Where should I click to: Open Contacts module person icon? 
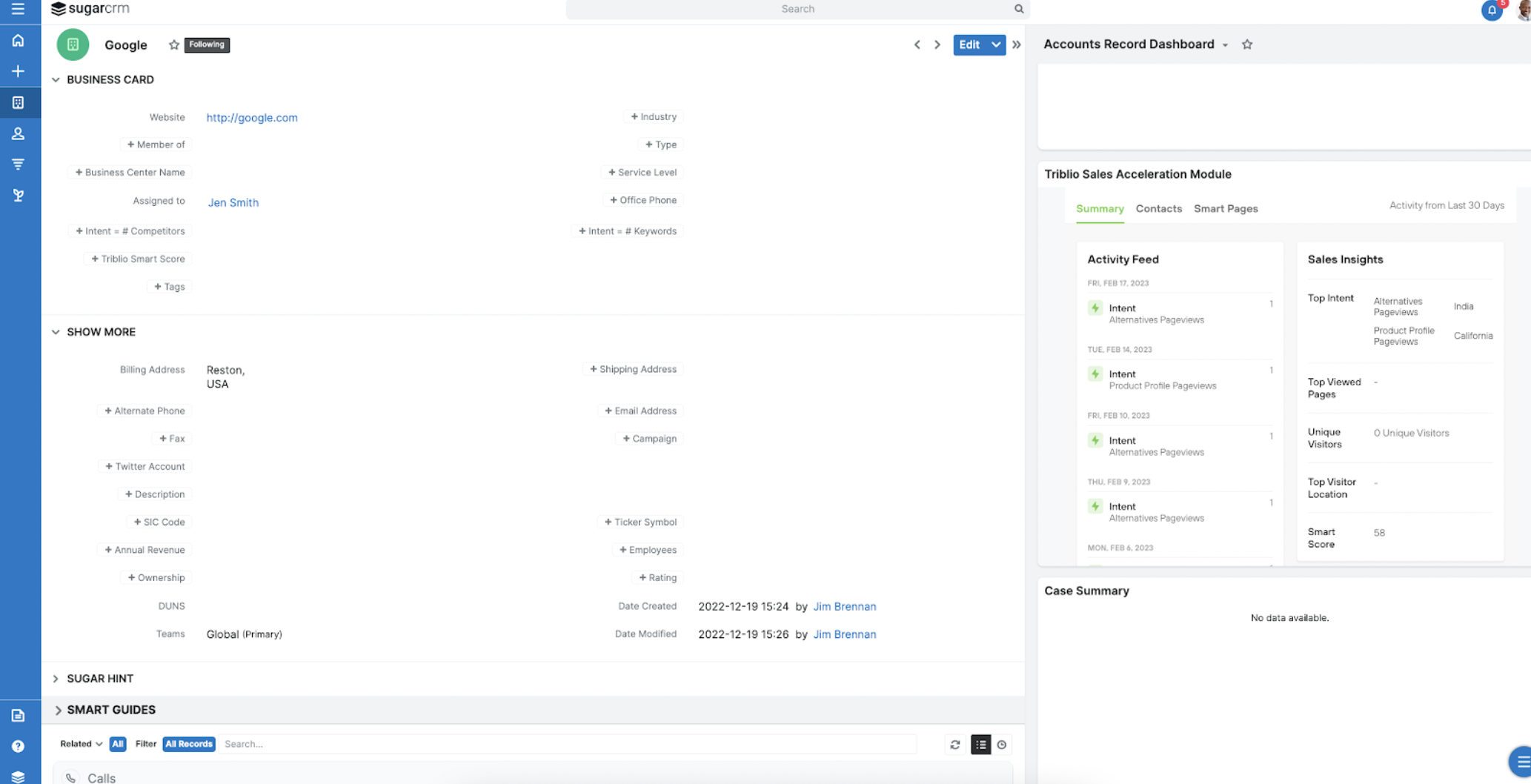point(18,133)
